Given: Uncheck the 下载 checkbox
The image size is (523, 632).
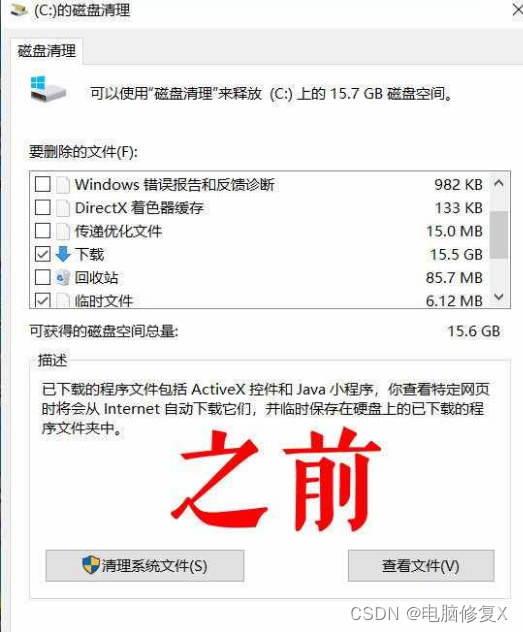Looking at the screenshot, I should [43, 254].
